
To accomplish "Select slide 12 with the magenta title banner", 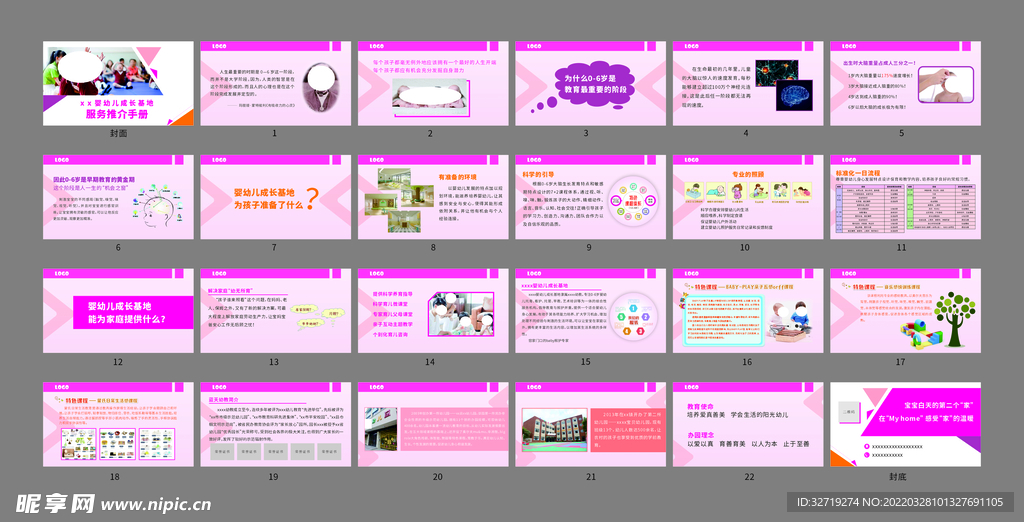I will tap(118, 311).
